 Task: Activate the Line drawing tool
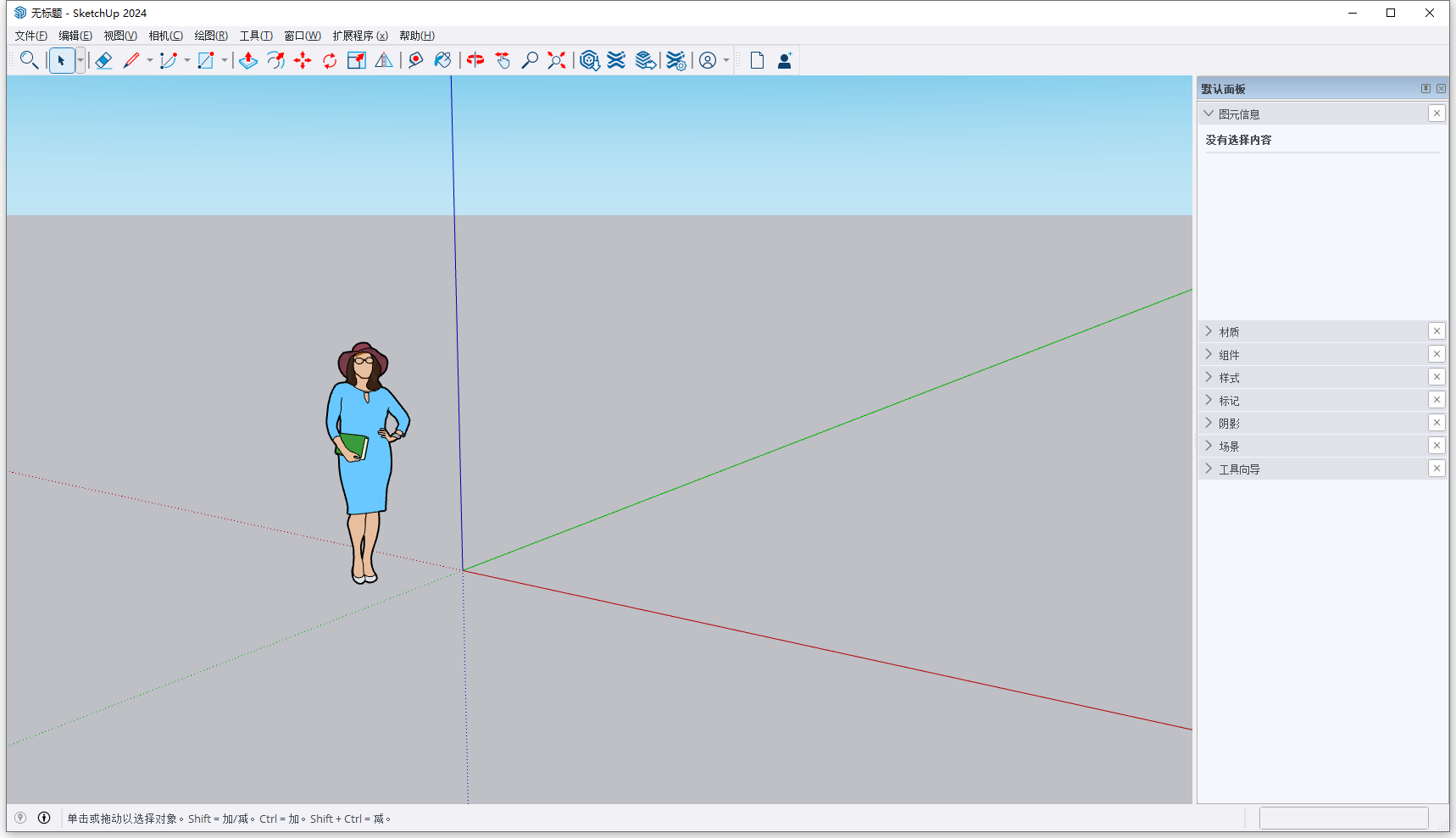tap(133, 60)
